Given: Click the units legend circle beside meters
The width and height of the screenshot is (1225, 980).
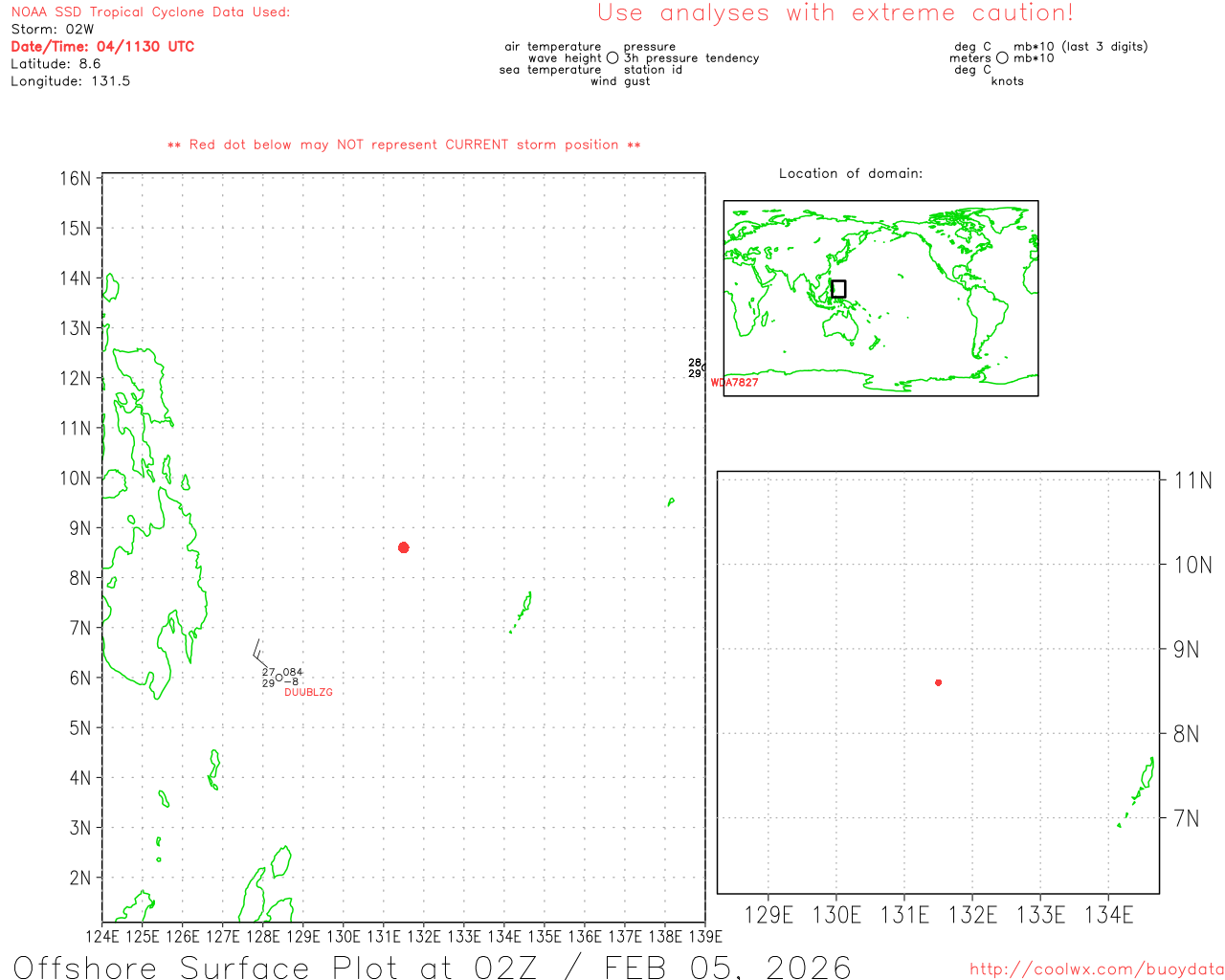Looking at the screenshot, I should coord(1002,58).
